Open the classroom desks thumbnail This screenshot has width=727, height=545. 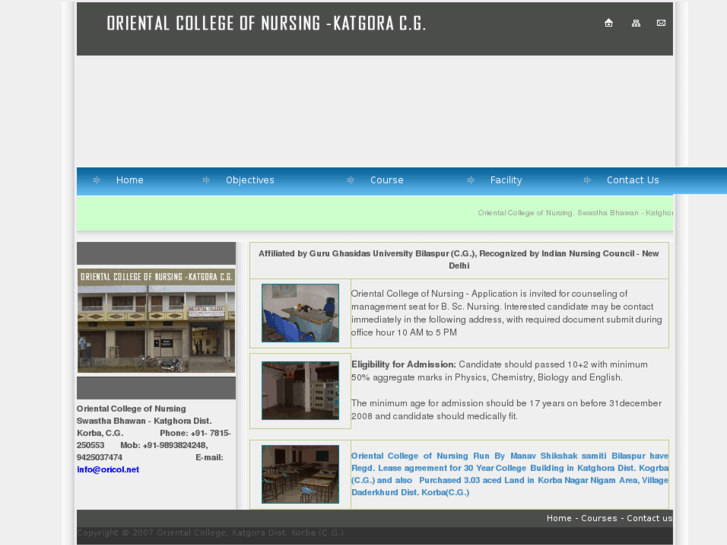pyautogui.click(x=300, y=474)
